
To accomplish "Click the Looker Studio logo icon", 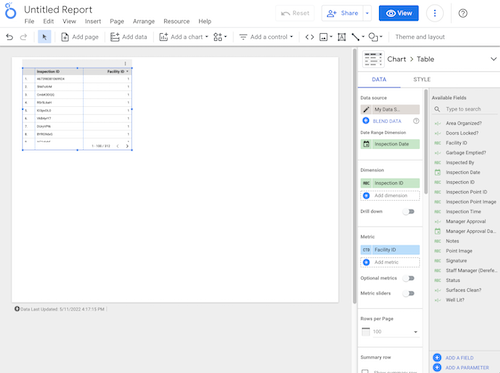I will (10, 11).
